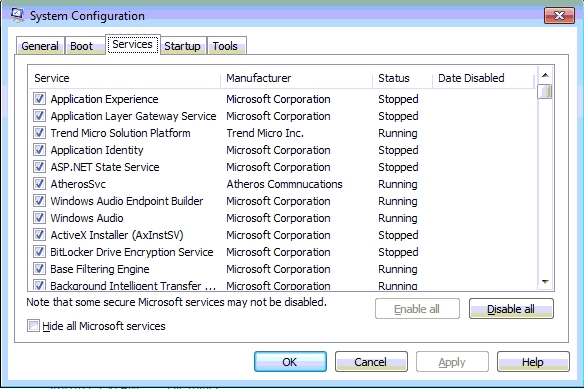Enable Hide all Microsoft services checkbox

(33, 326)
